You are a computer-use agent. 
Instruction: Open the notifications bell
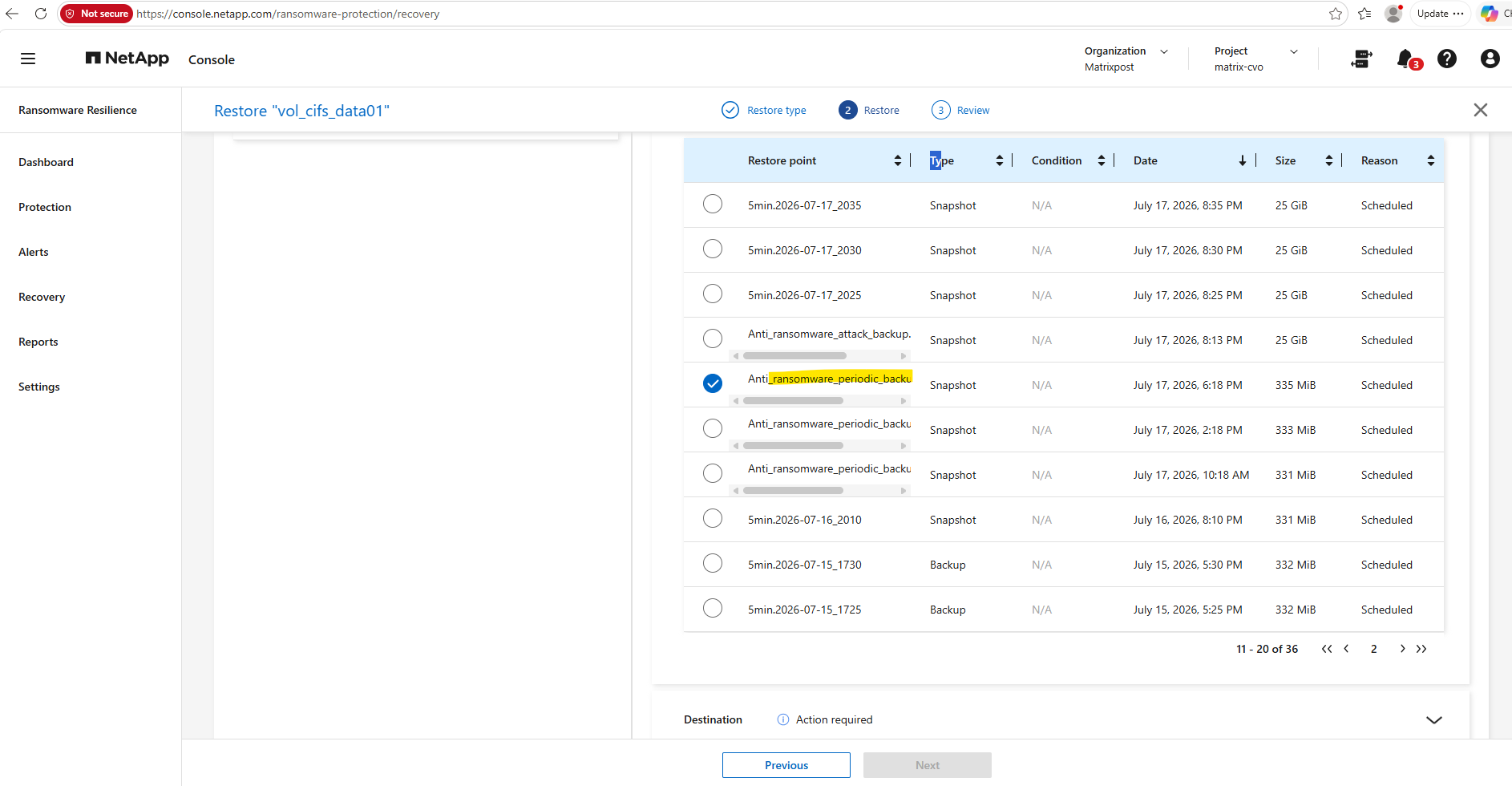(x=1405, y=59)
